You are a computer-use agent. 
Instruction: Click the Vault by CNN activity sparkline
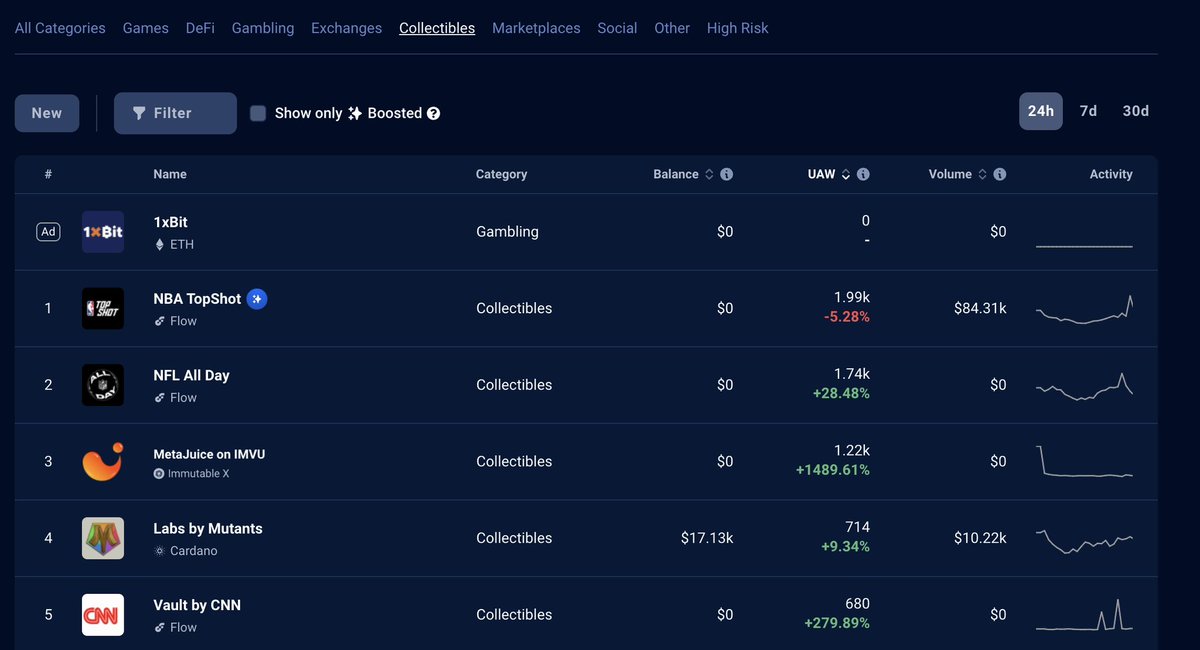point(1085,615)
